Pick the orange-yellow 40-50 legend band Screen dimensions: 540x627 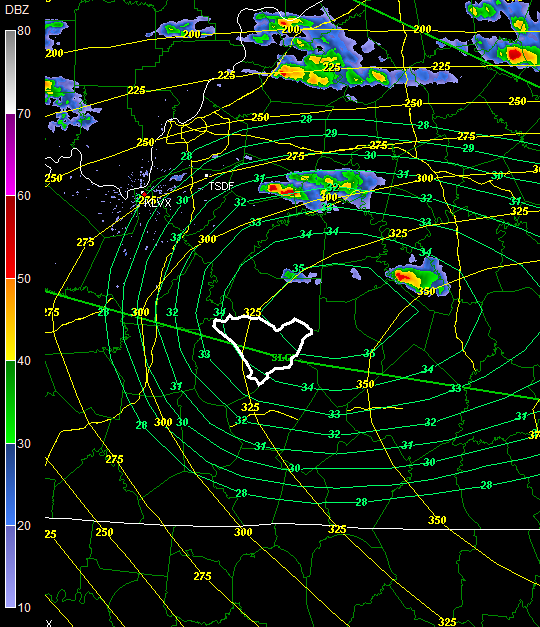(10, 319)
